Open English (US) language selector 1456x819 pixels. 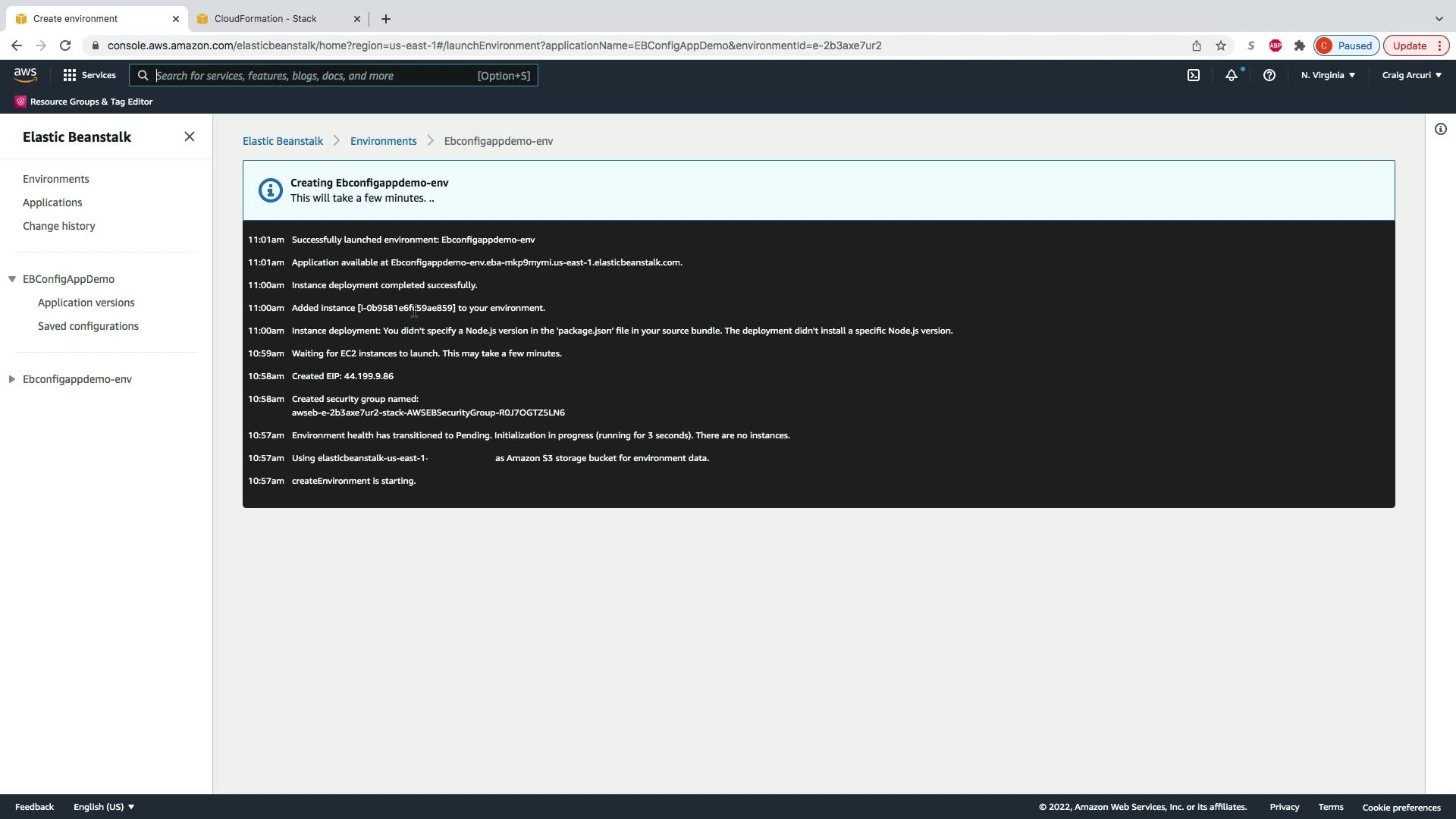(104, 807)
